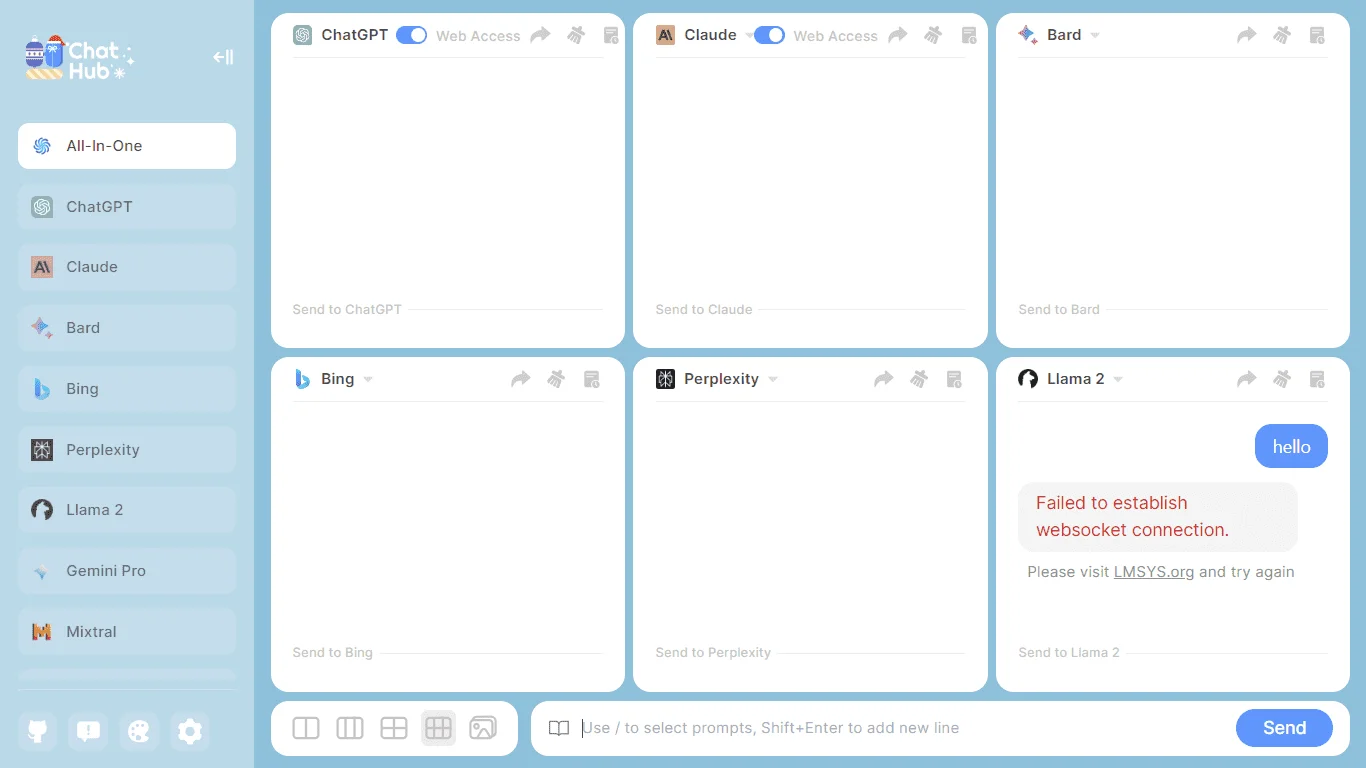
Task: Expand the Bing model dropdown
Action: coord(368,379)
